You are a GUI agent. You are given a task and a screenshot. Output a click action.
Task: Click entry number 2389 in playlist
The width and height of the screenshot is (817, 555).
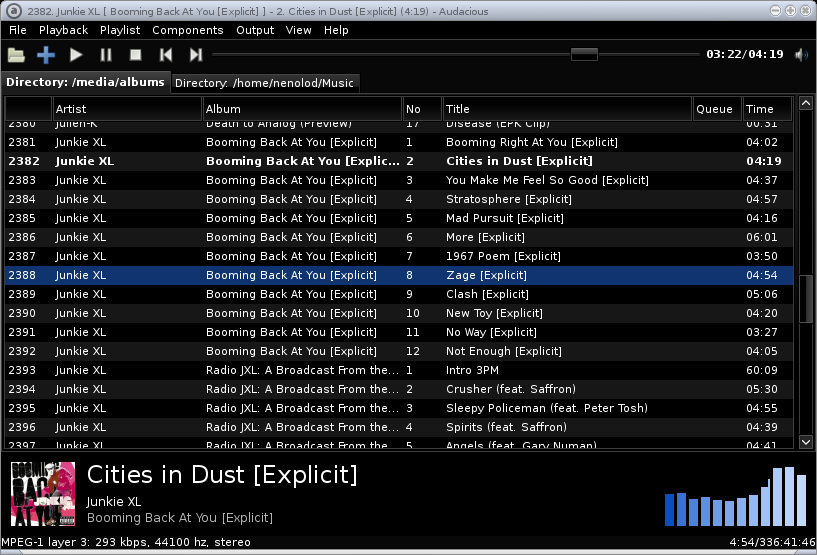22,294
